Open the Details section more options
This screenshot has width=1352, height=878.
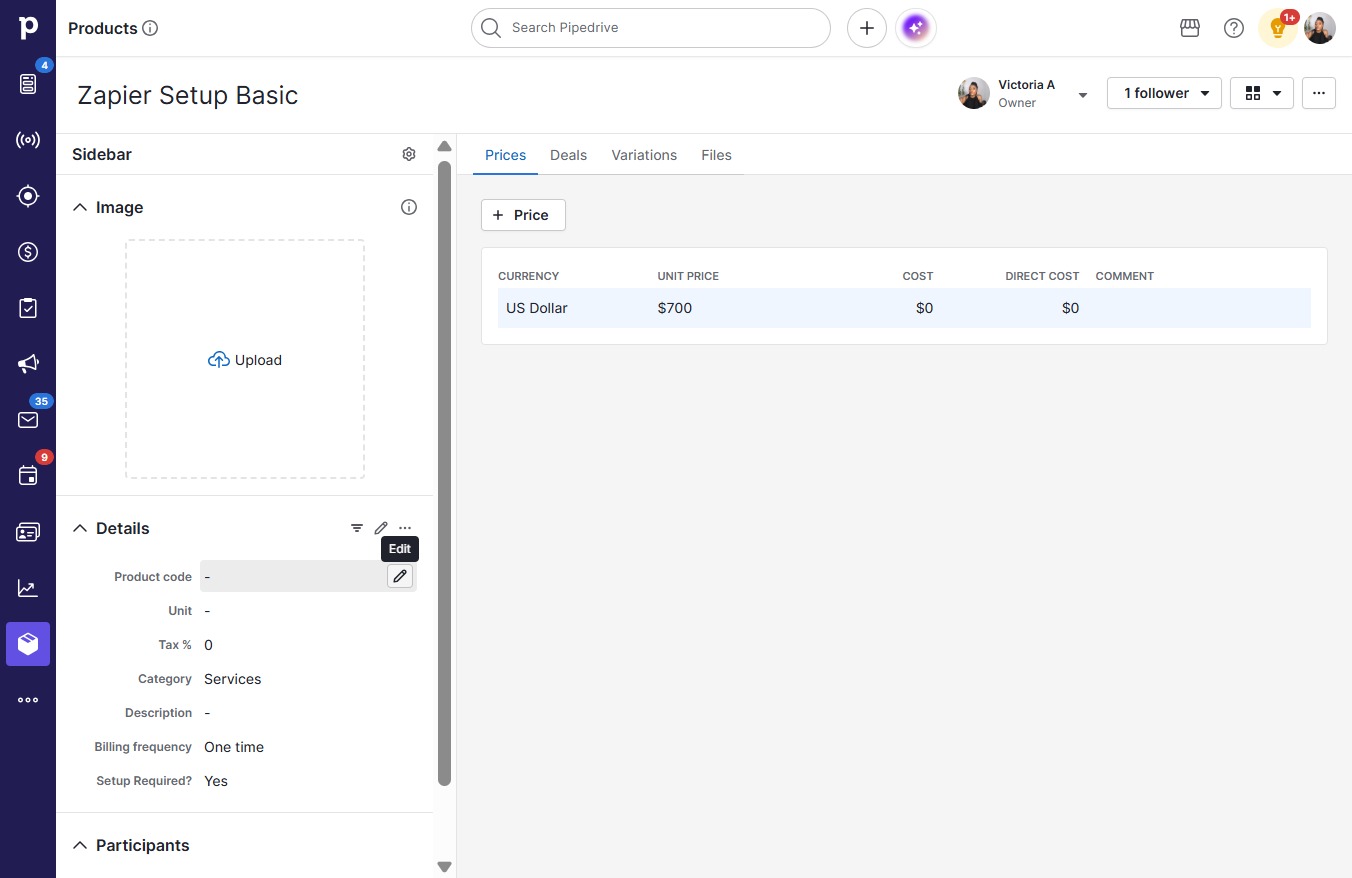point(405,528)
